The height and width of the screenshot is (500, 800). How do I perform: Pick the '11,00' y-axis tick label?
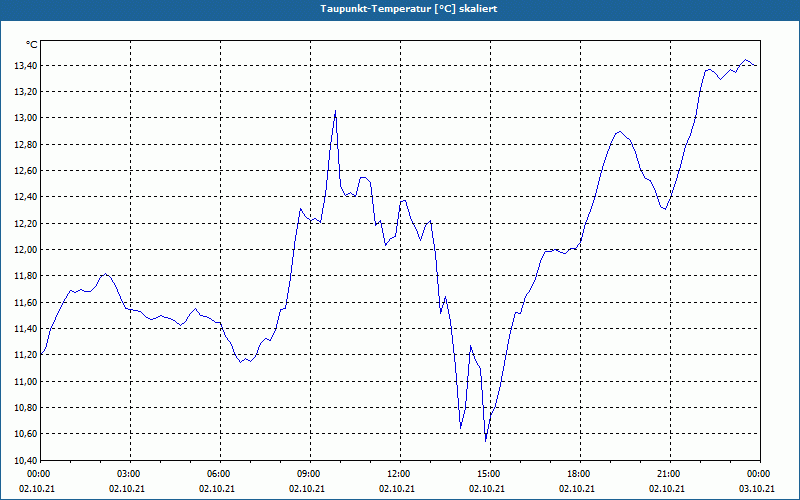pyautogui.click(x=26, y=381)
